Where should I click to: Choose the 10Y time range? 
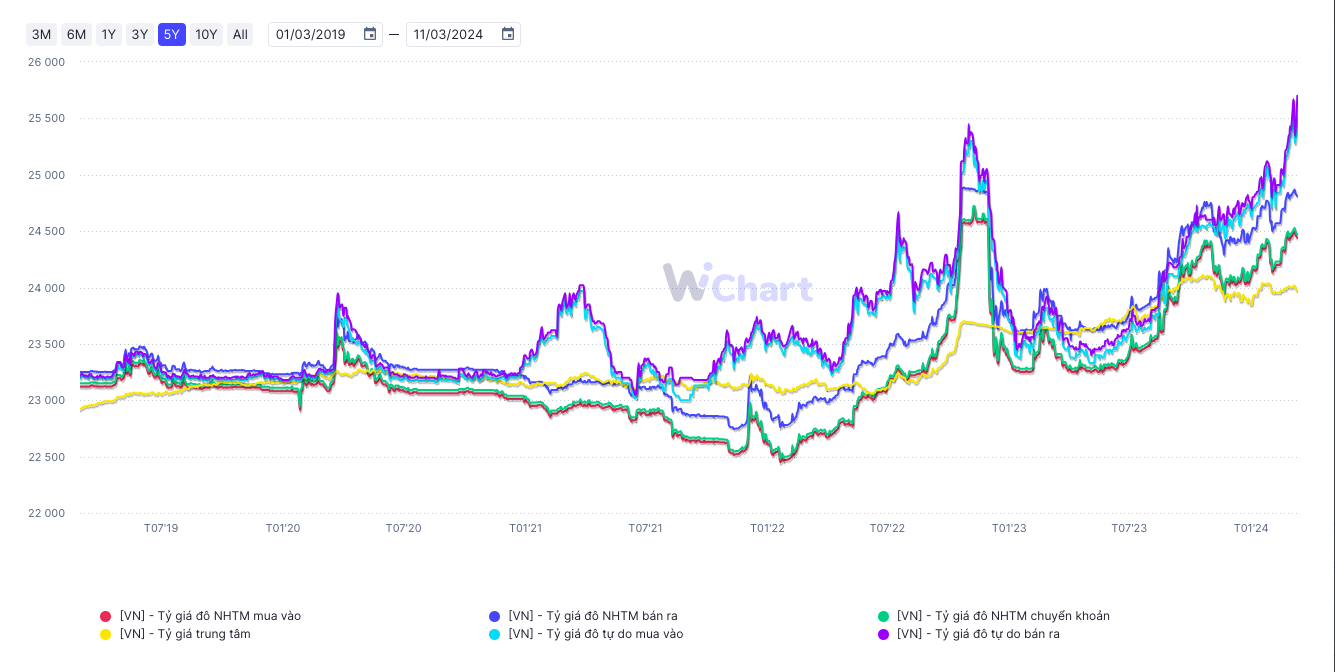click(206, 35)
